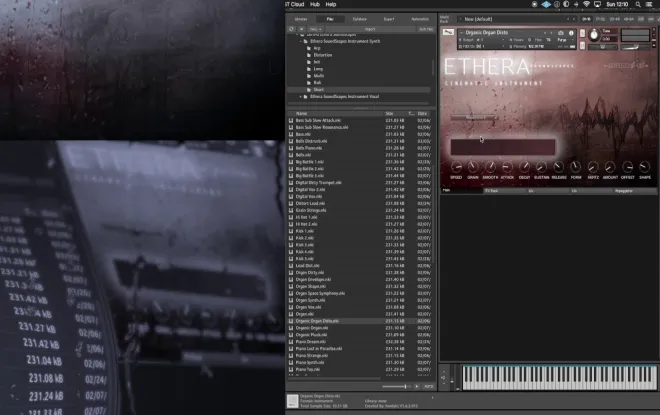Click the refresh icon in browser toolbar
660x415 pixels.
click(291, 29)
